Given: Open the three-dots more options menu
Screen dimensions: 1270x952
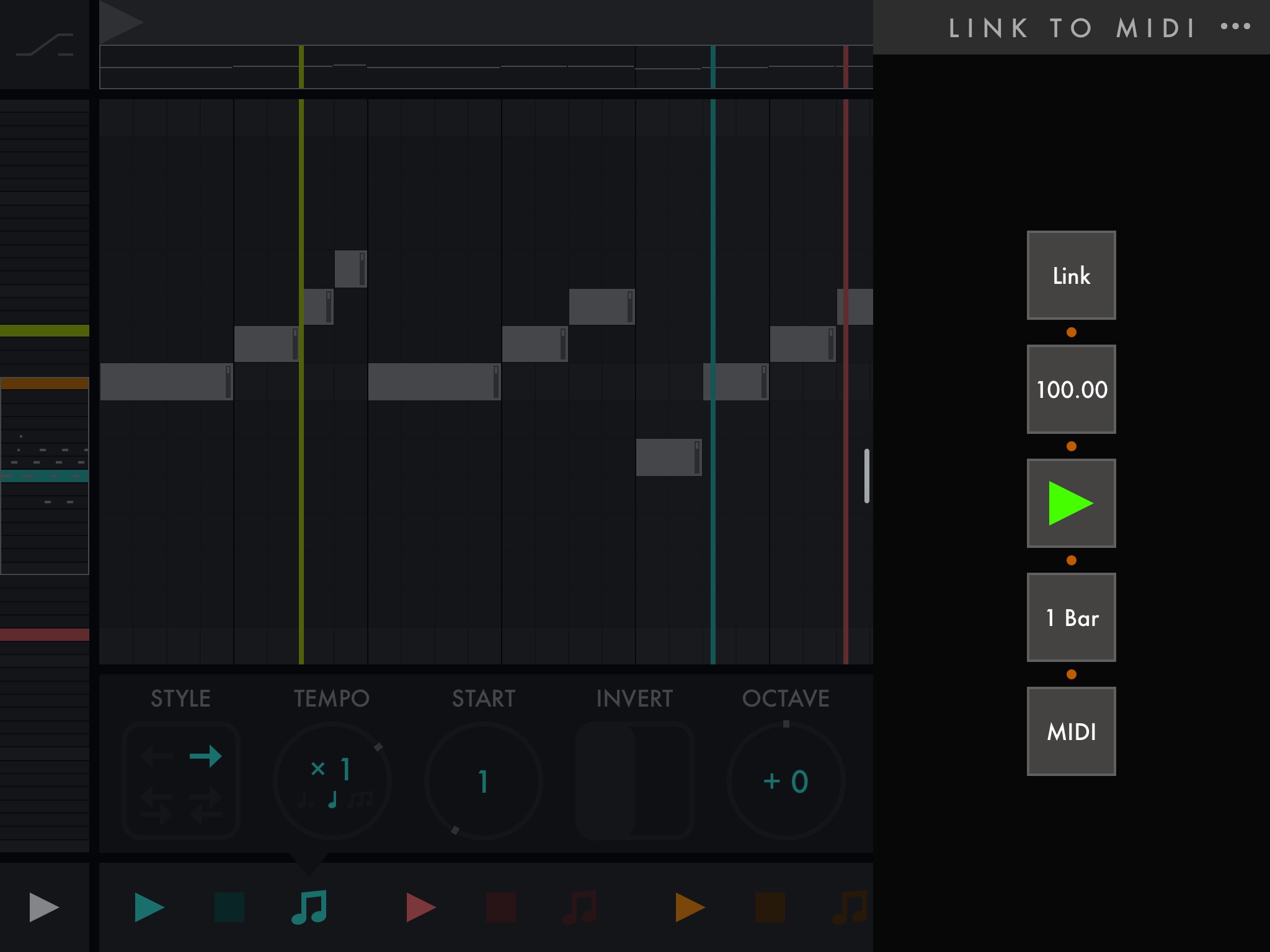Looking at the screenshot, I should click(1235, 27).
